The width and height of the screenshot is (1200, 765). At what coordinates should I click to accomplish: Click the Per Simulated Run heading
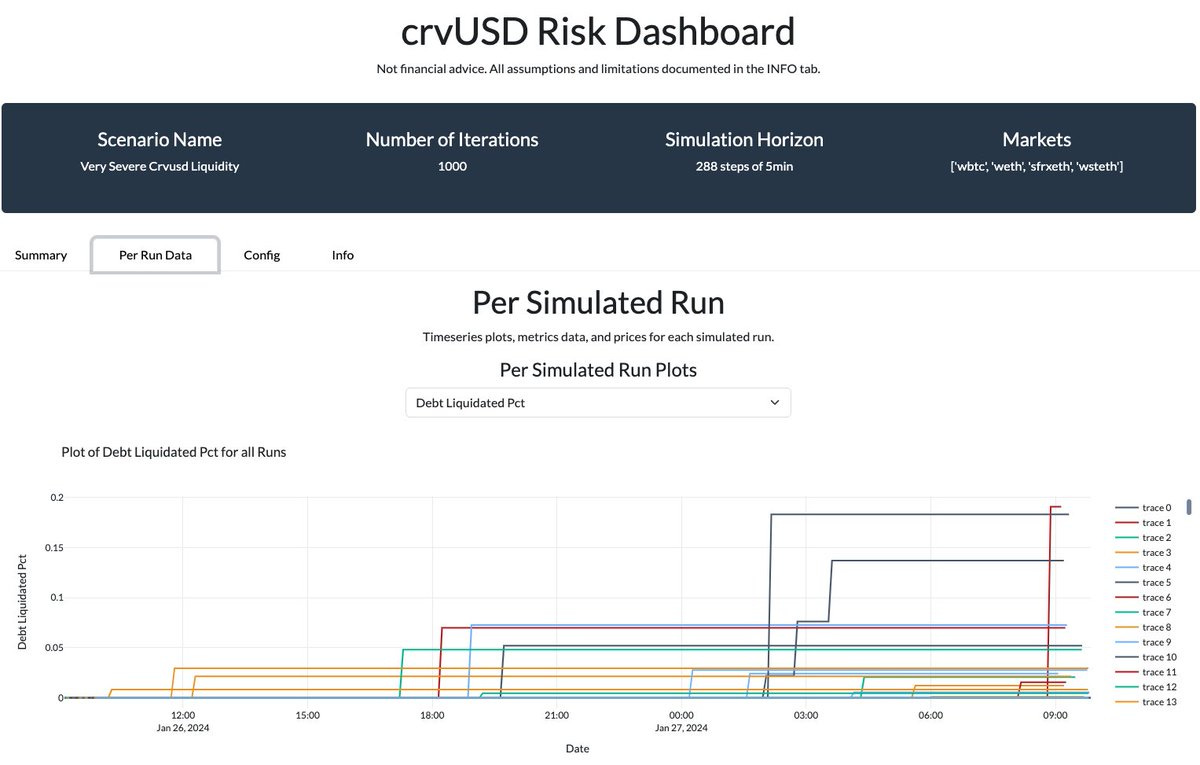click(x=598, y=302)
